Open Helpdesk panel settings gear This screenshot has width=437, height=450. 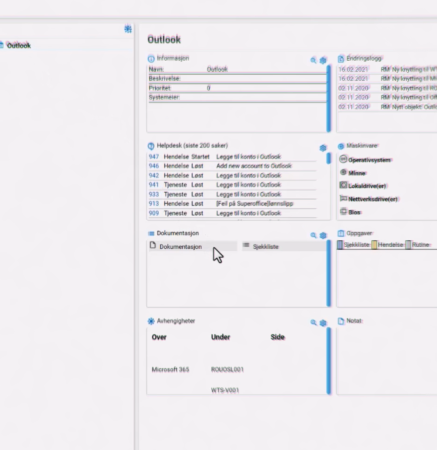[323, 148]
